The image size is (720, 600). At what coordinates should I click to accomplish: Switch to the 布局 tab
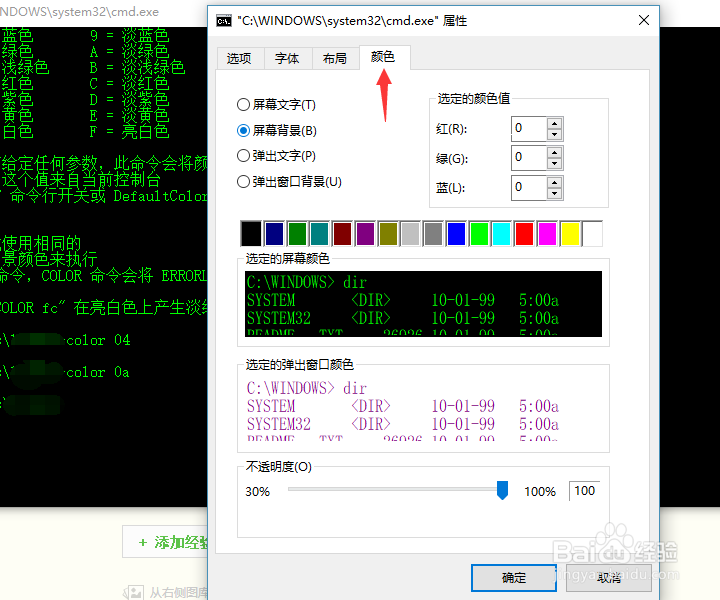pyautogui.click(x=335, y=58)
